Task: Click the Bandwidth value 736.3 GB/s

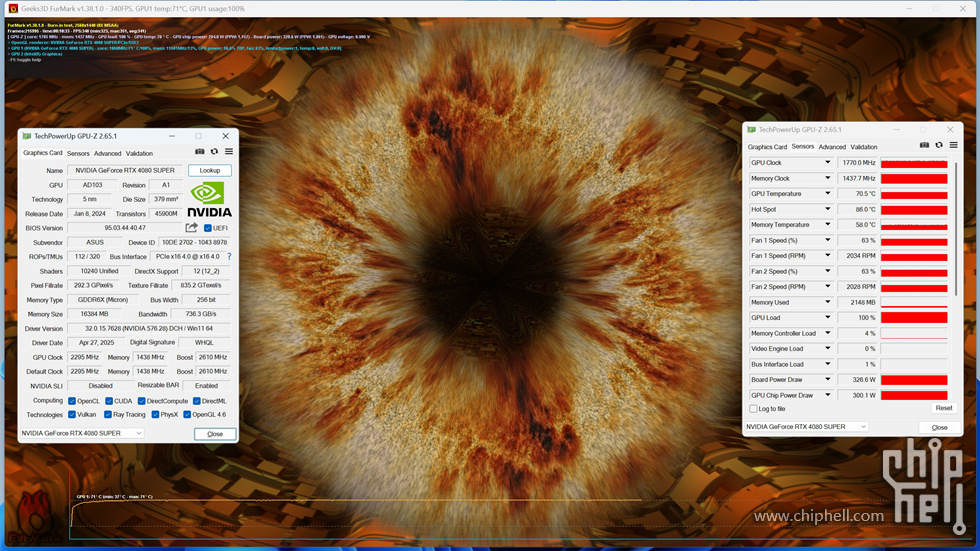Action: coord(201,314)
